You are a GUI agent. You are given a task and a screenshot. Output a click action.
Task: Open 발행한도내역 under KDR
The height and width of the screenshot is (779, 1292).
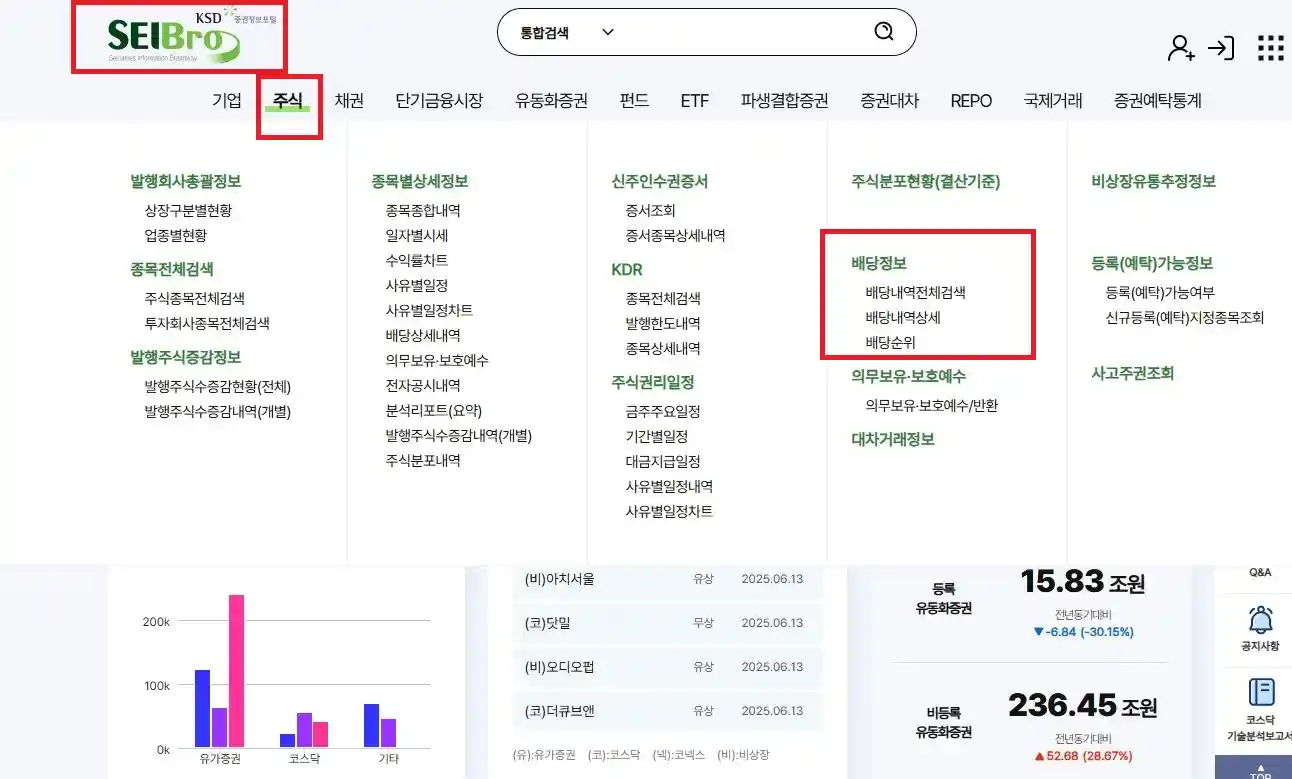point(663,323)
